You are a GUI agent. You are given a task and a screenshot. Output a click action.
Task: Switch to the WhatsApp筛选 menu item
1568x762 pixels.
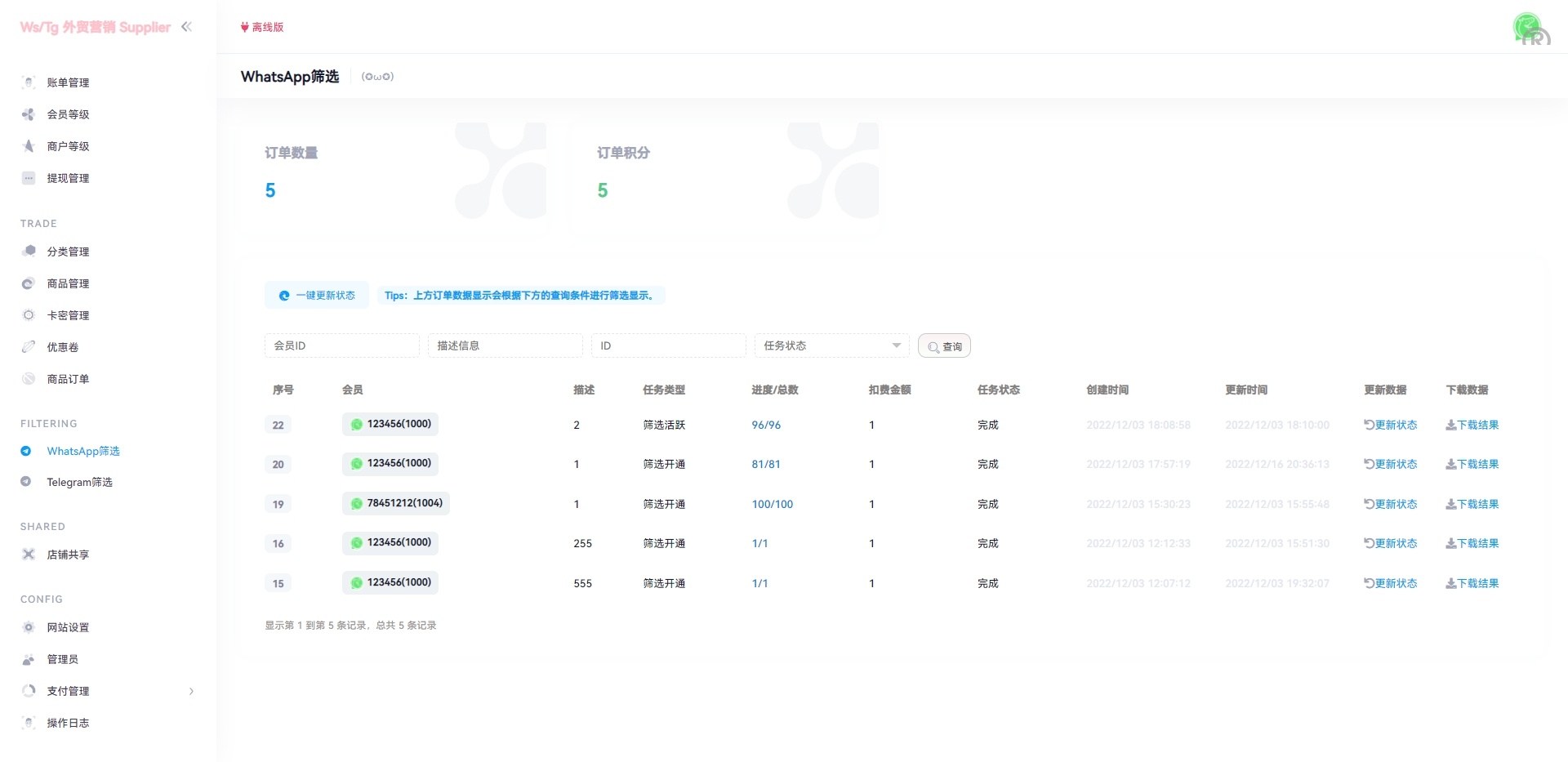tap(83, 451)
